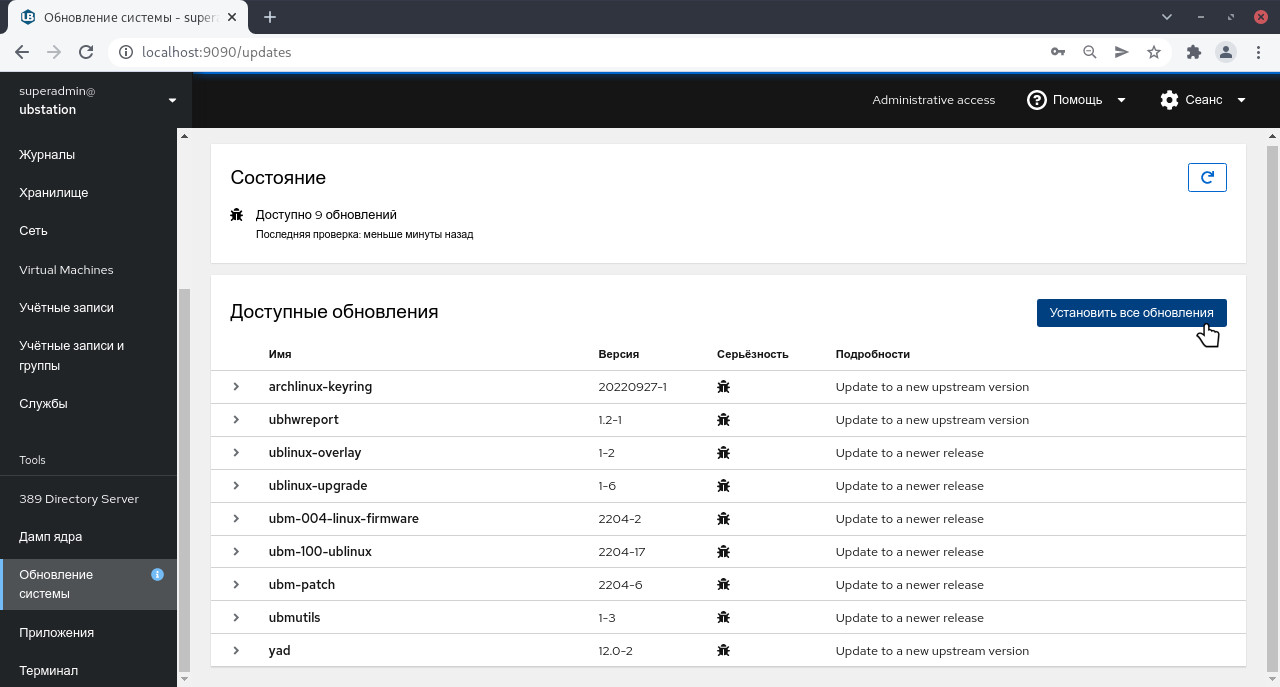Expand the ubmutils update row
Image resolution: width=1280 pixels, height=687 pixels.
click(237, 618)
